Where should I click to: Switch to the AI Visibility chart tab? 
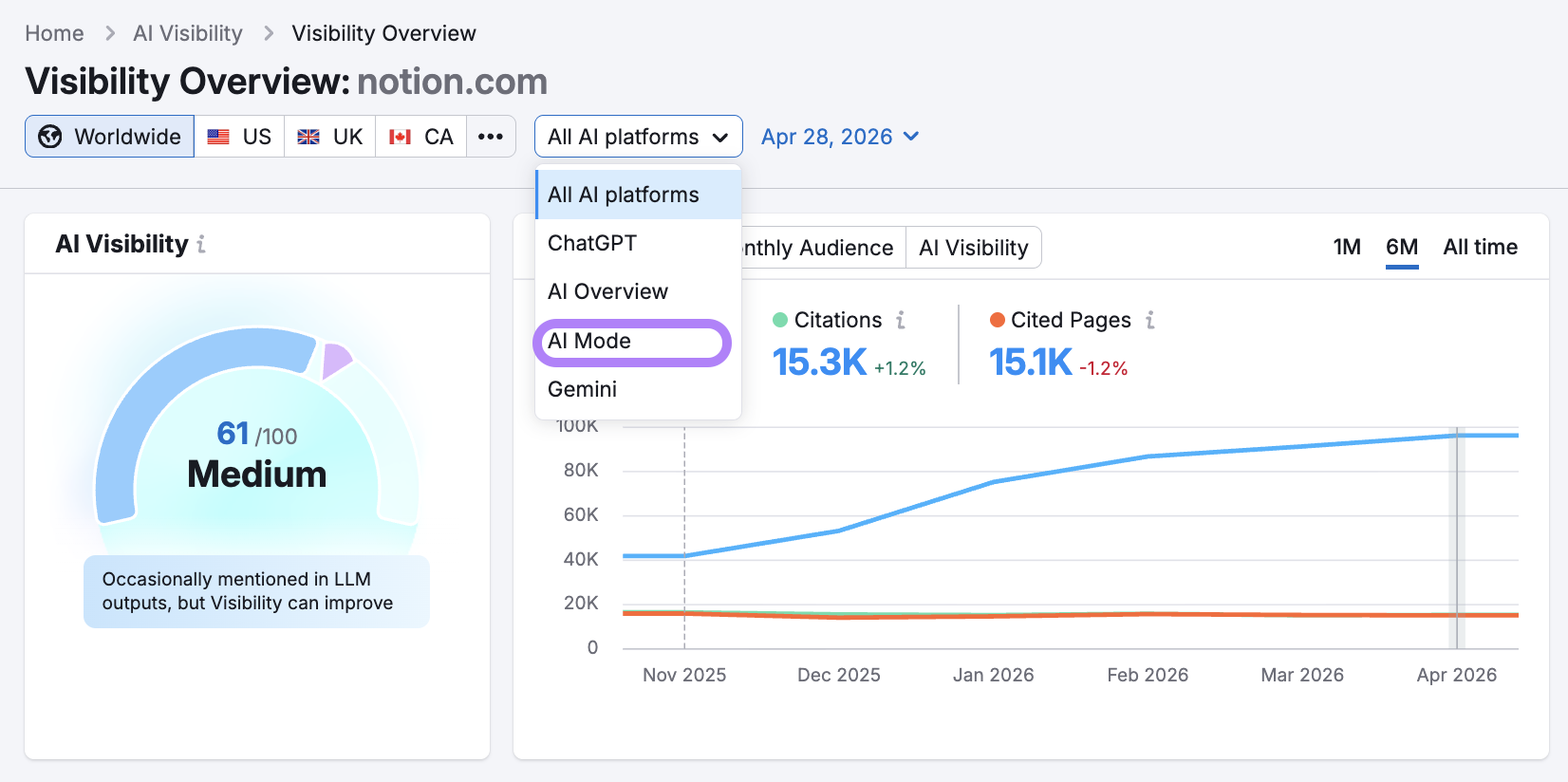pos(974,248)
